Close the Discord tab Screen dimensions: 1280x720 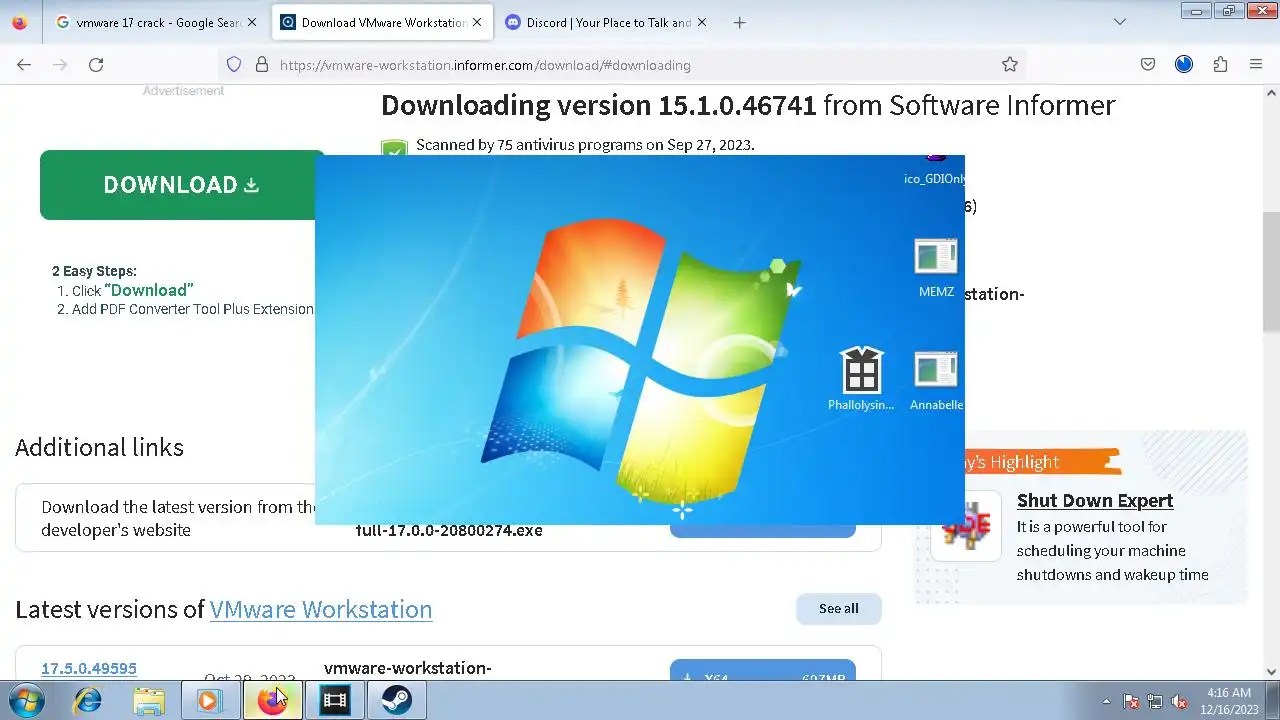click(701, 22)
